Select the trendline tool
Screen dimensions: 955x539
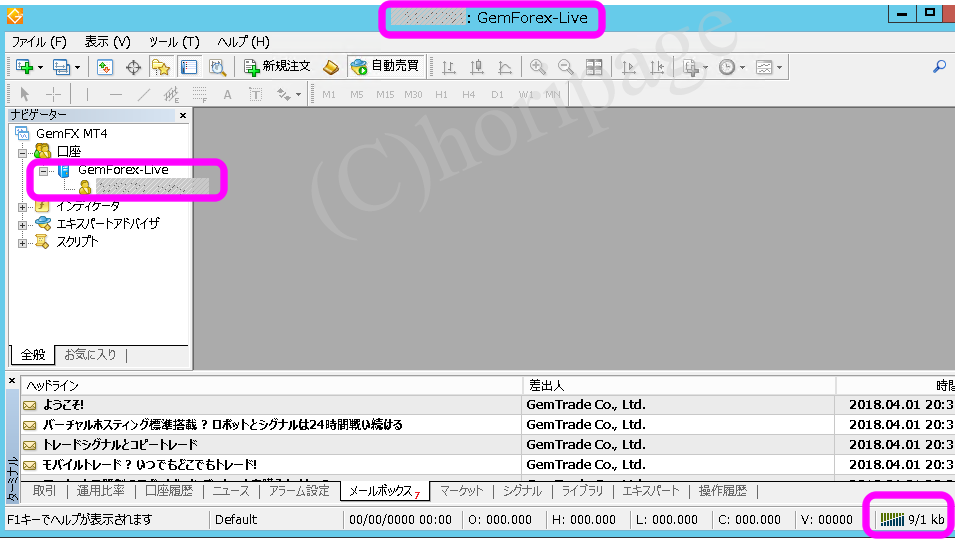click(x=144, y=94)
